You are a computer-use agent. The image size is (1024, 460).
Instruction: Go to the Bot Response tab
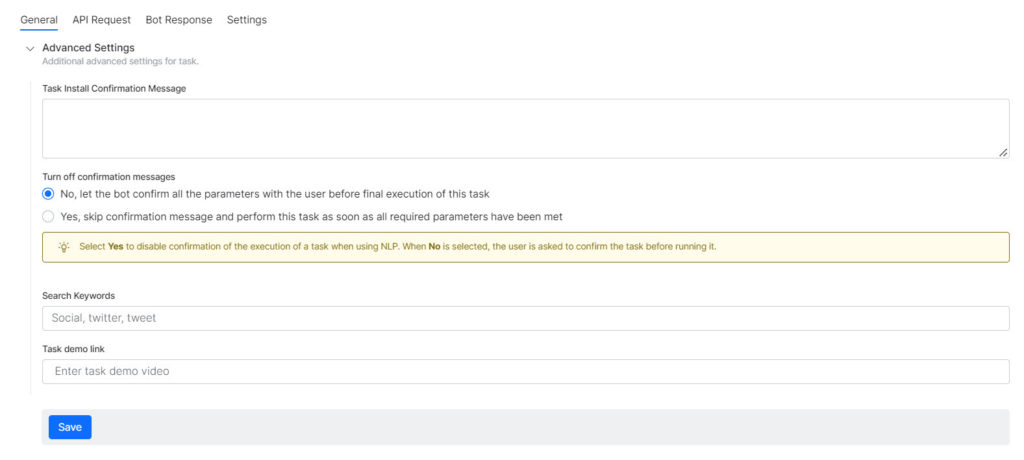point(179,19)
